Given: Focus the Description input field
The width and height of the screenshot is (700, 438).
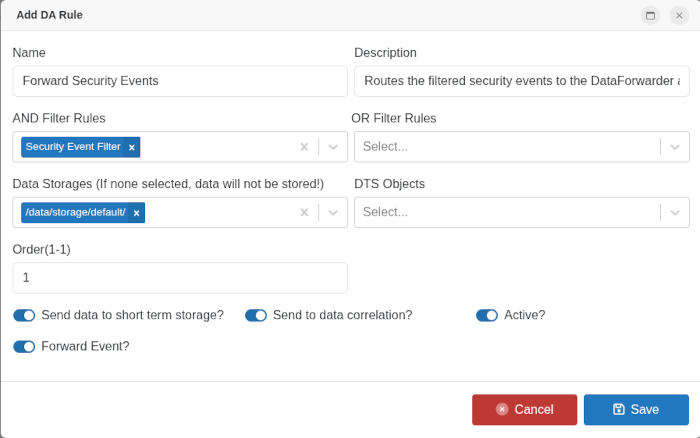Looking at the screenshot, I should [x=521, y=81].
